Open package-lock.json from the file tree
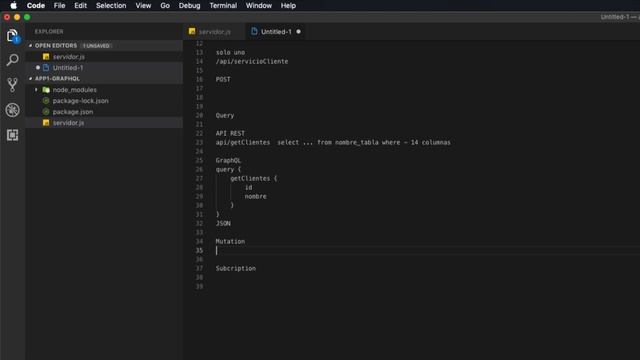 pos(104,101)
